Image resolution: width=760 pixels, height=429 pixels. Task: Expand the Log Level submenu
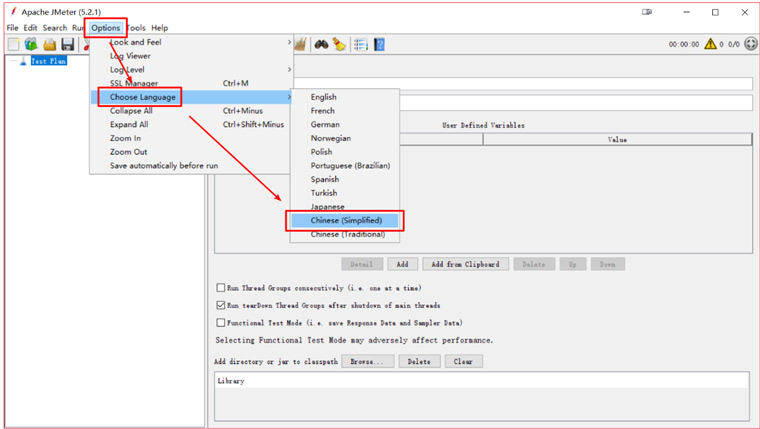pos(191,69)
